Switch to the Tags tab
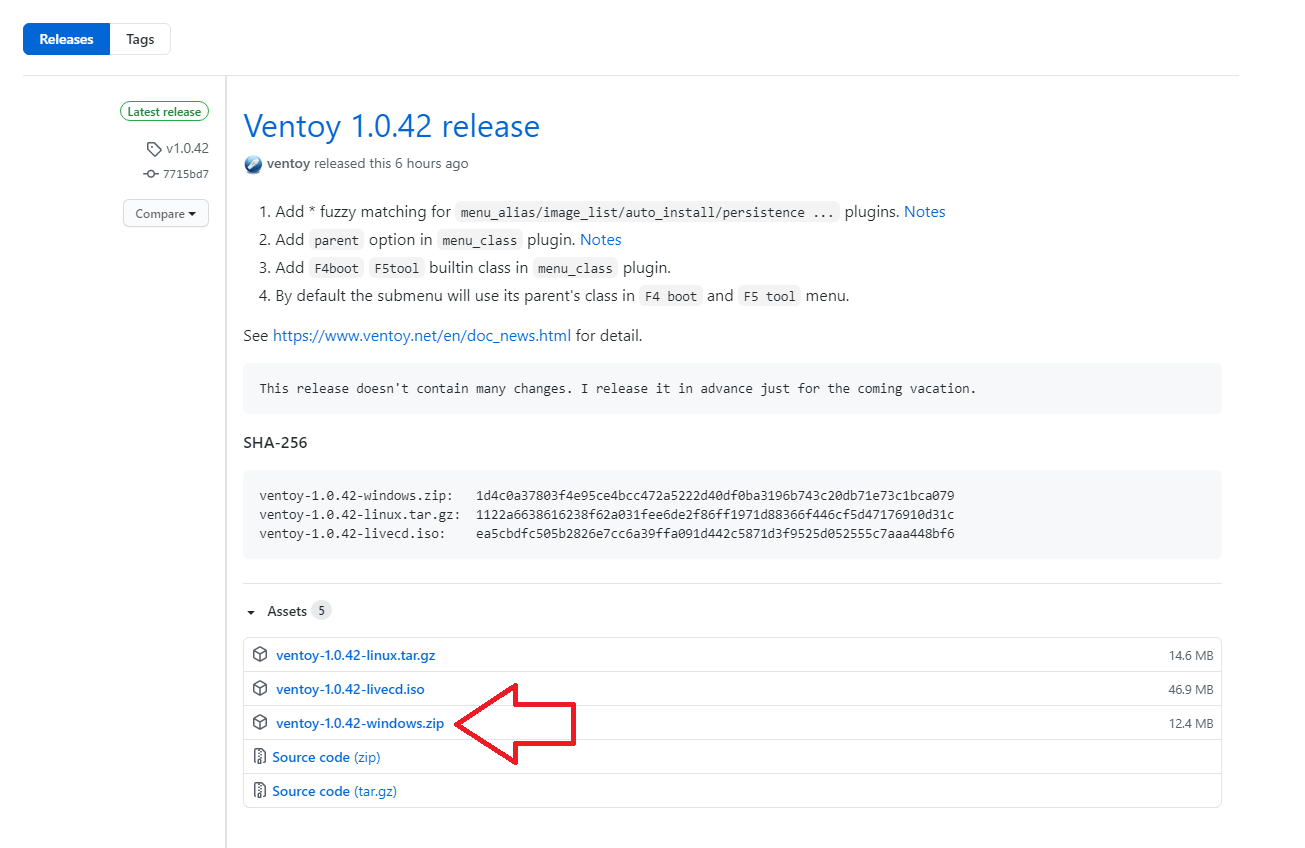 (x=140, y=40)
